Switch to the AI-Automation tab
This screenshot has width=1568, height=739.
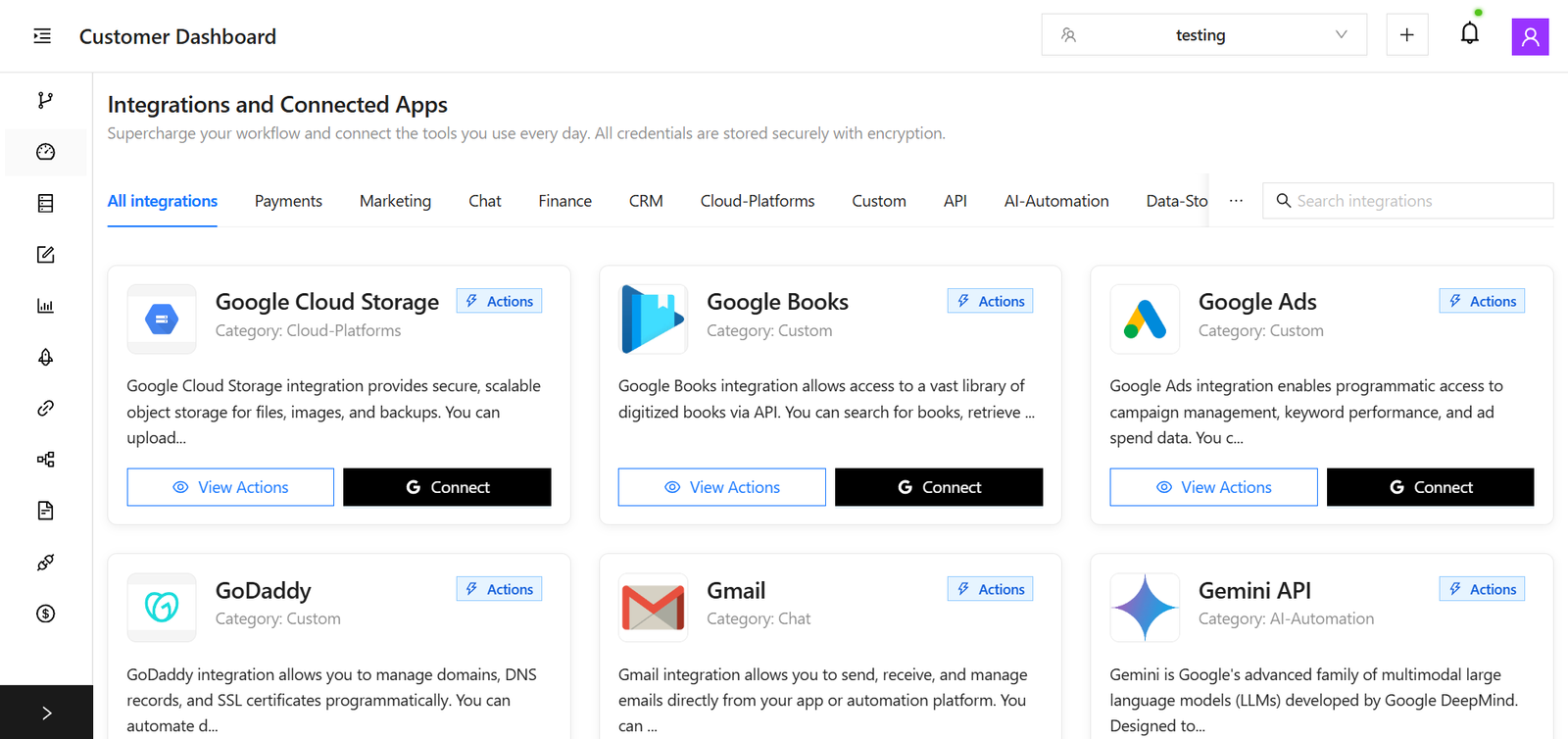(1055, 201)
